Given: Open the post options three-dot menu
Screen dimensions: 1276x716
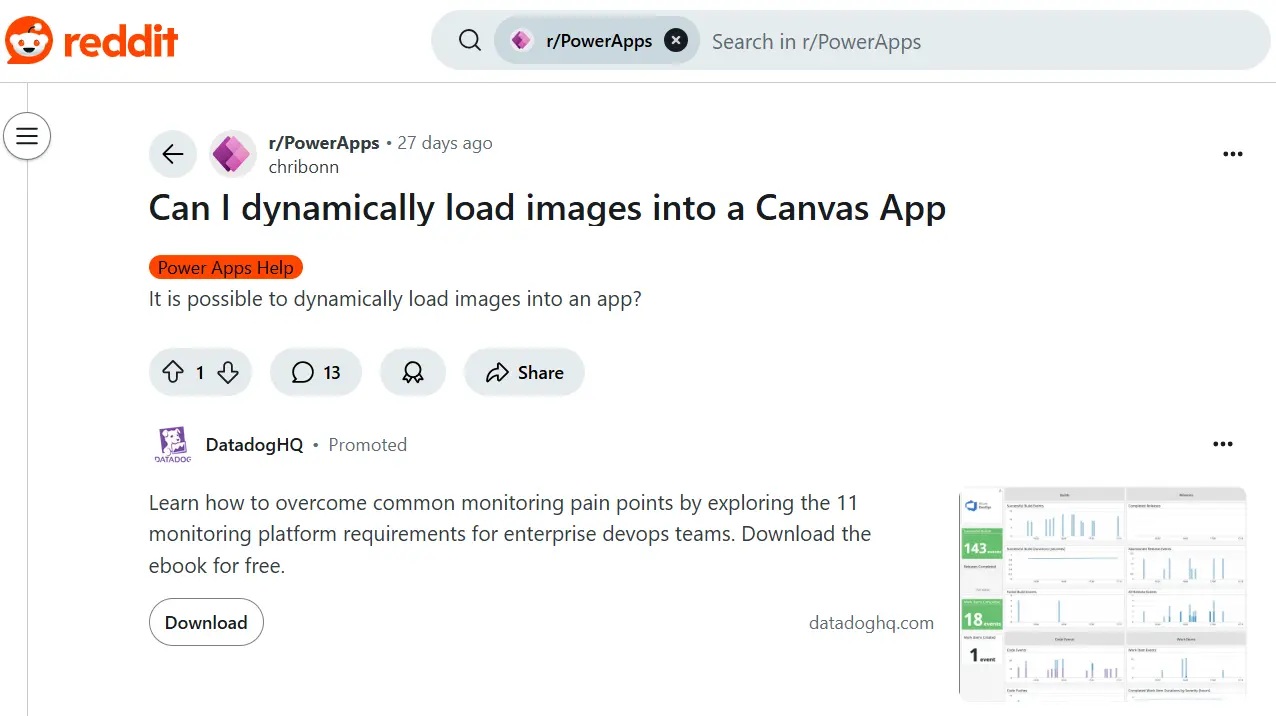Looking at the screenshot, I should click(1233, 154).
